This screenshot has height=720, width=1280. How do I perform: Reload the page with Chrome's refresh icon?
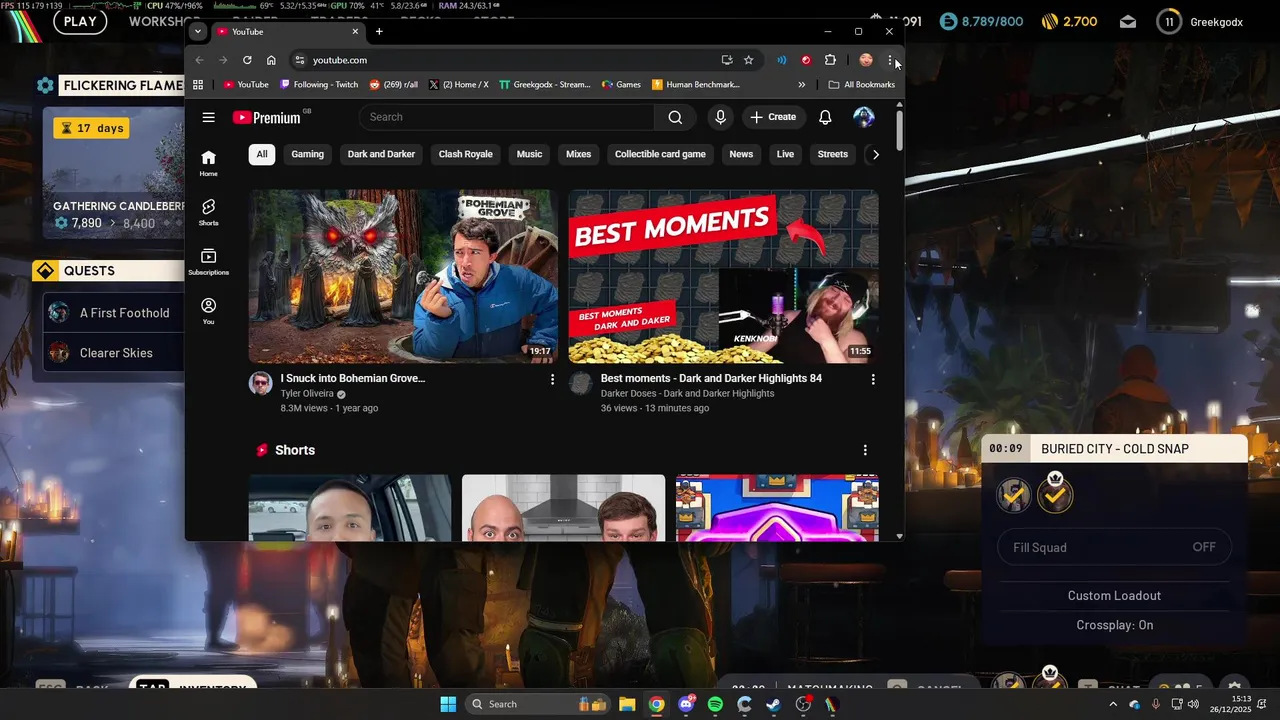[247, 60]
